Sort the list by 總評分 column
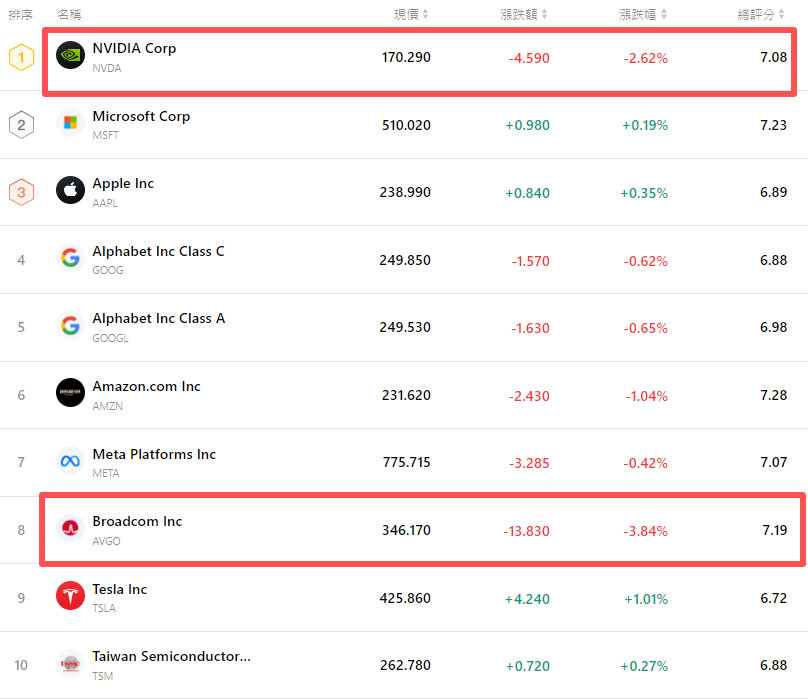The height and width of the screenshot is (699, 808). (762, 14)
